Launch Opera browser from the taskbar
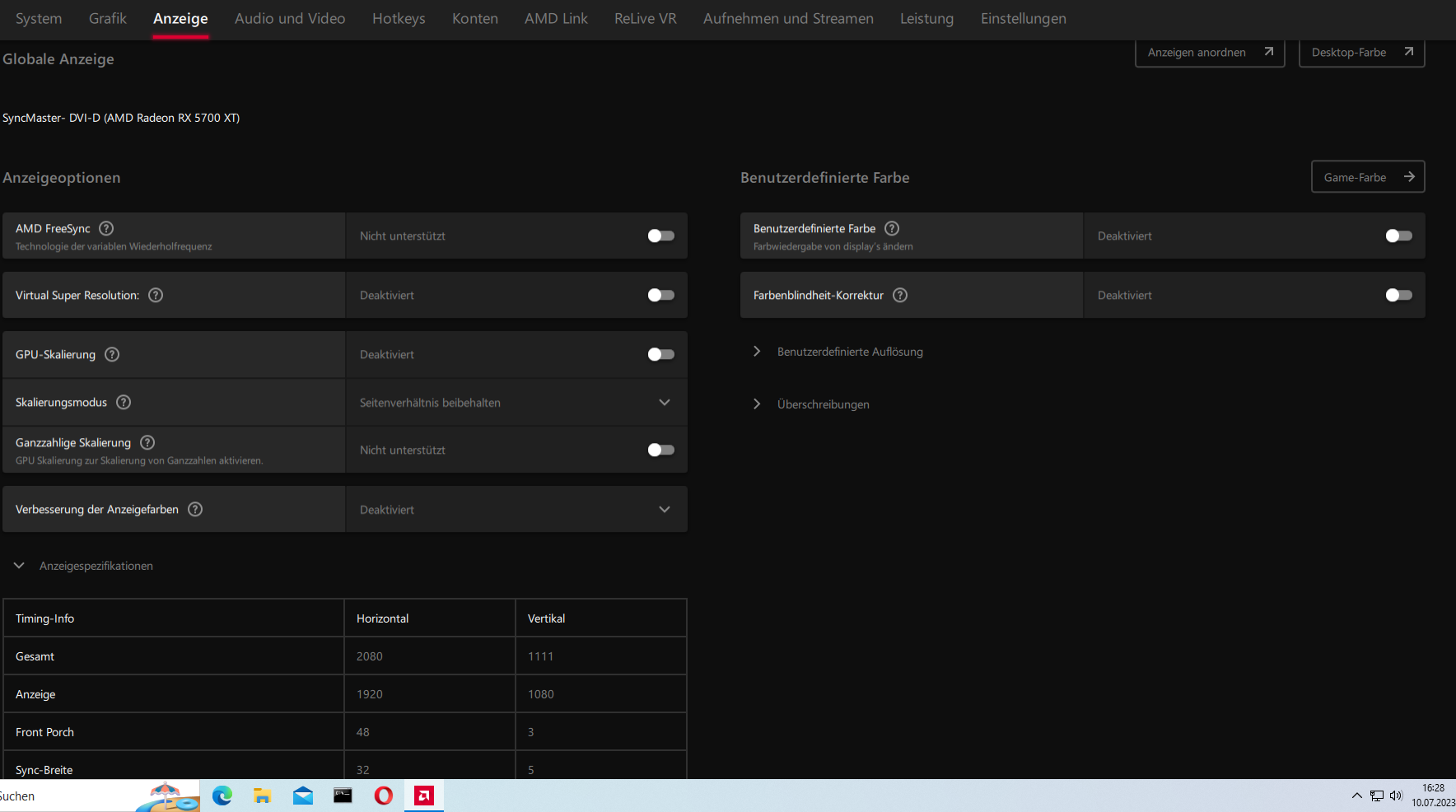This screenshot has height=812, width=1456. pyautogui.click(x=383, y=796)
